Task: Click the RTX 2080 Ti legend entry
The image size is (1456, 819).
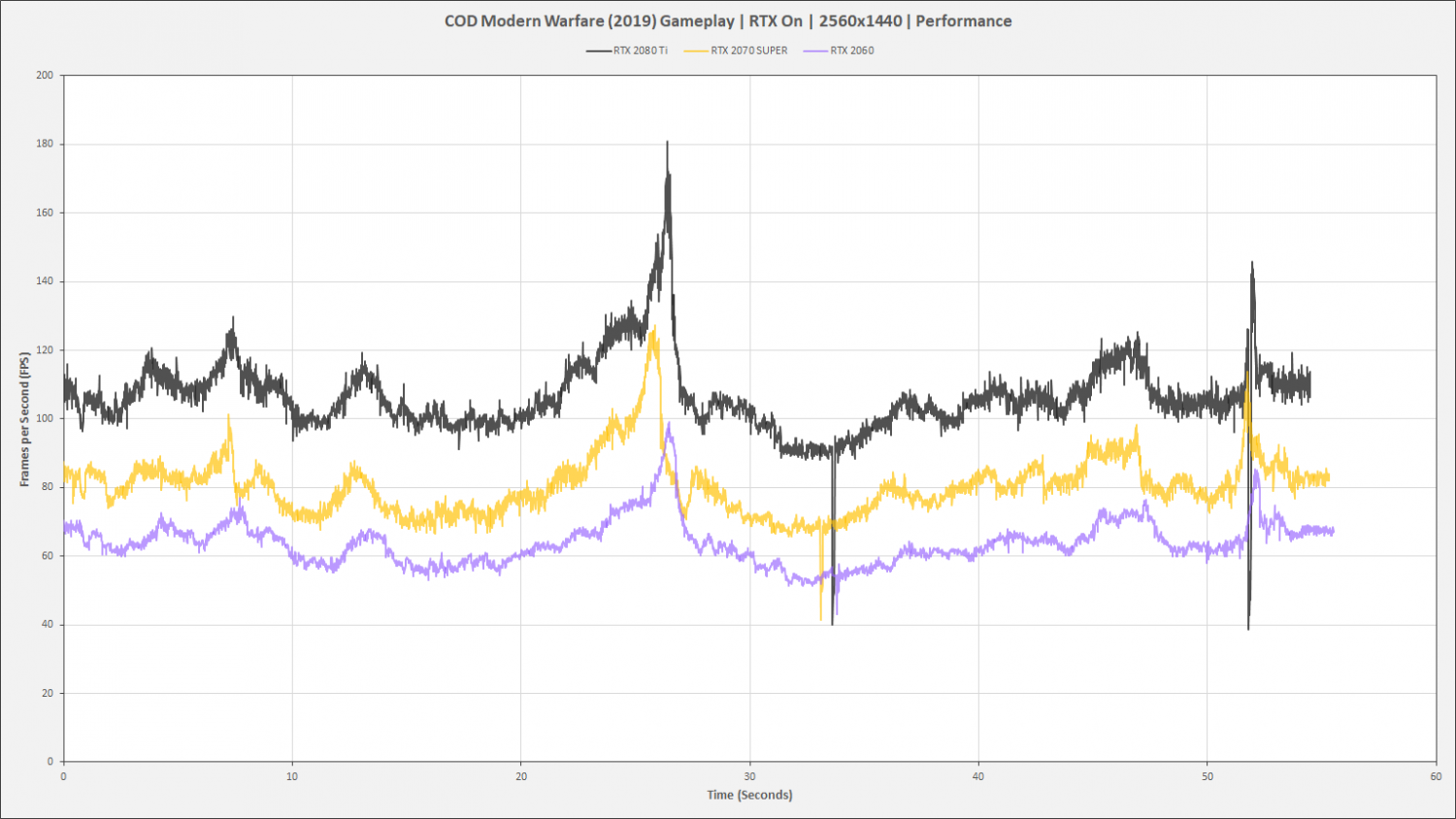Action: (627, 50)
